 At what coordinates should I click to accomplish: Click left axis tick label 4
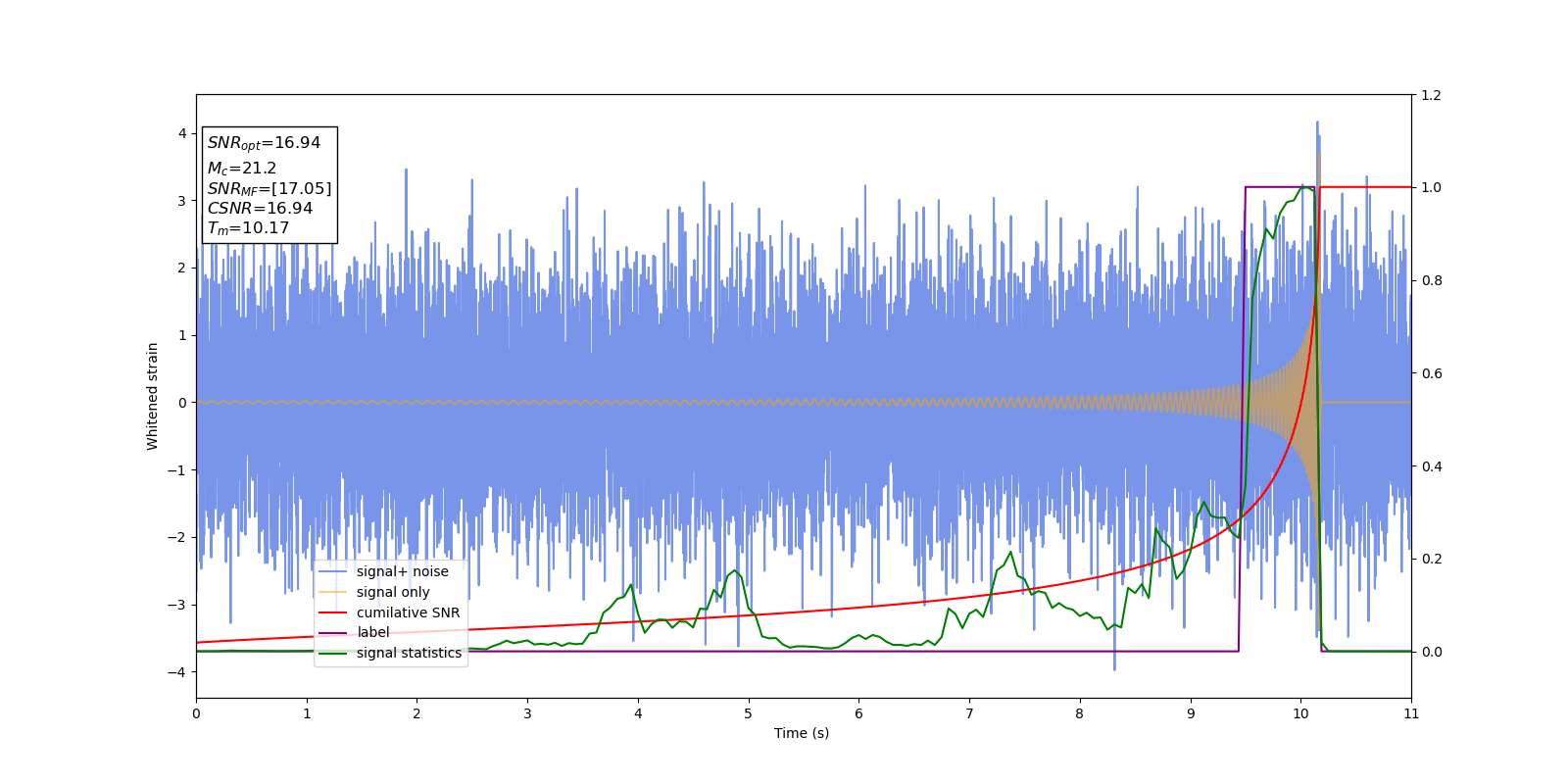coord(182,133)
